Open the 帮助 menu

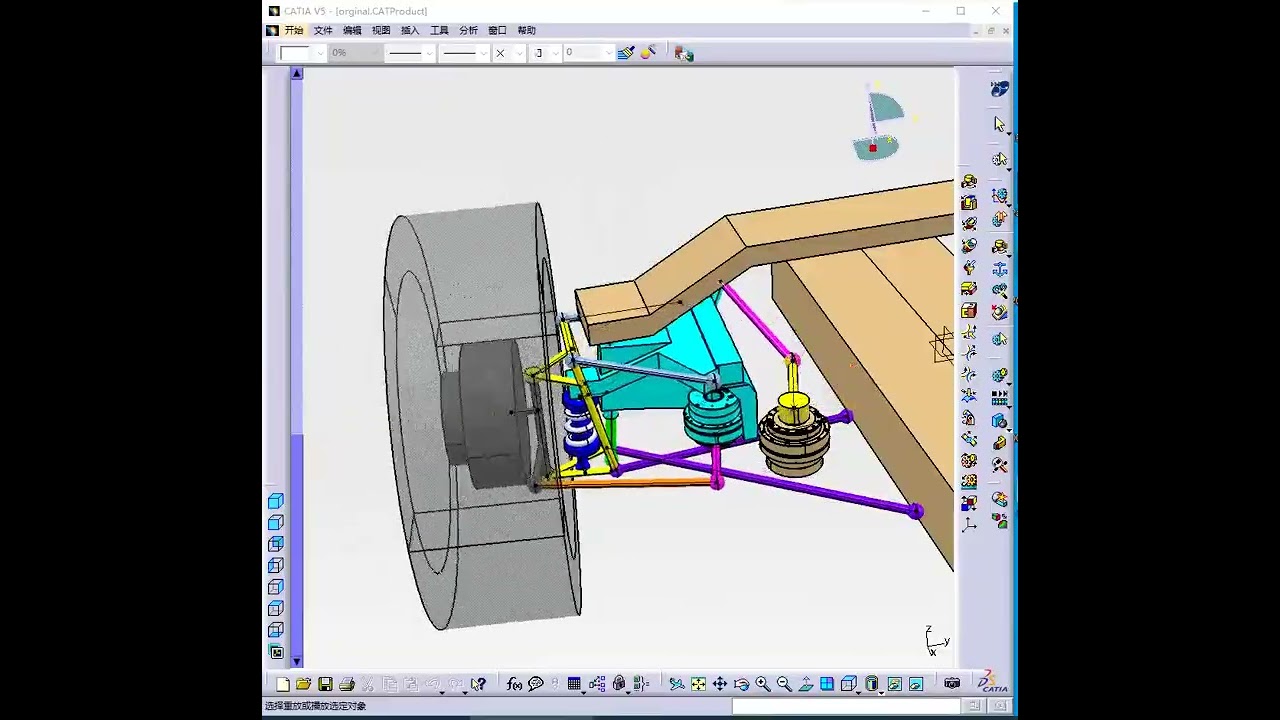[526, 31]
